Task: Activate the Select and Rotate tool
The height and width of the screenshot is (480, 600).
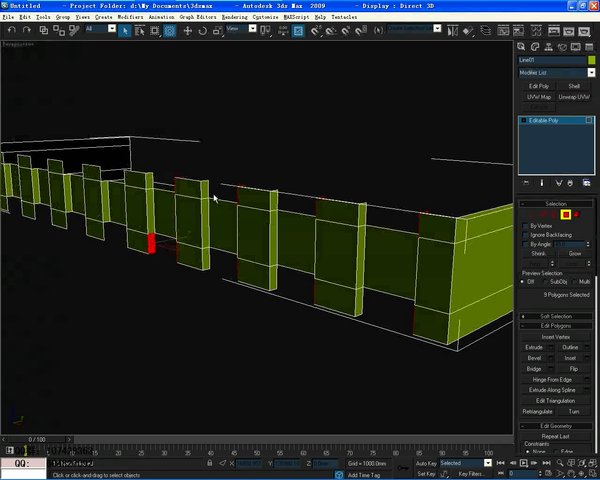Action: [x=202, y=31]
